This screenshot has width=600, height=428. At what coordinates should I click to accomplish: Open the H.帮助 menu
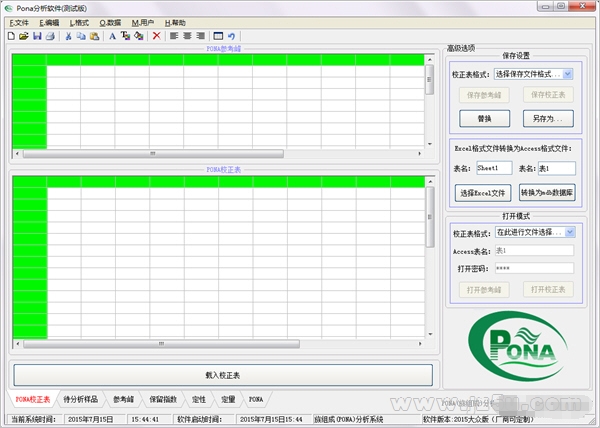pyautogui.click(x=175, y=23)
